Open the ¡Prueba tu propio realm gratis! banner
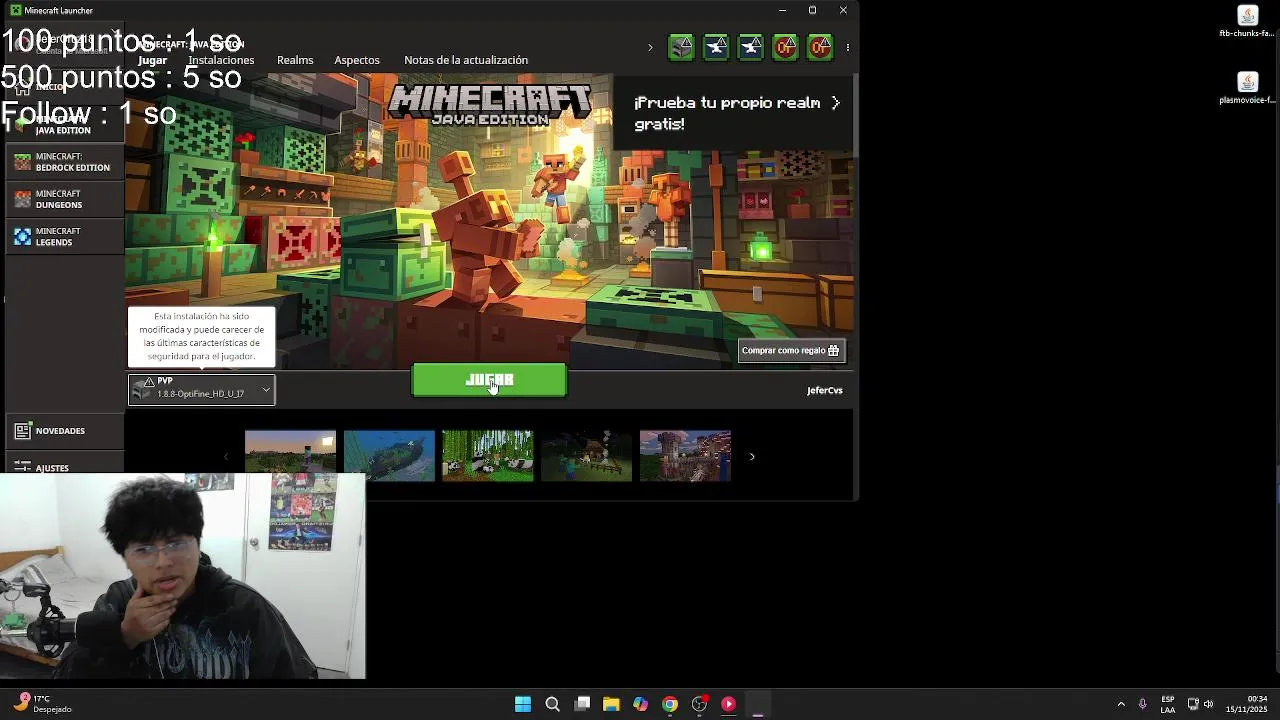 point(734,112)
